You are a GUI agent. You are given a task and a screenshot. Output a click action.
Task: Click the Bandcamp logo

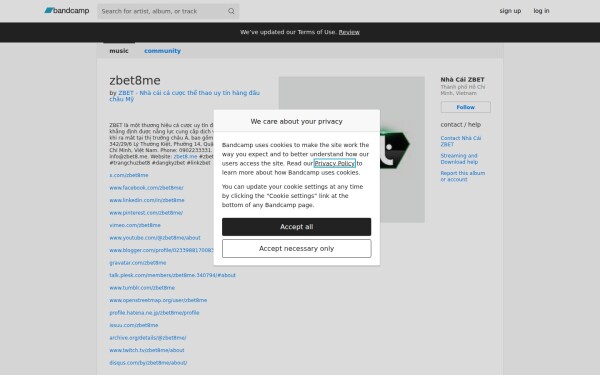tap(67, 11)
